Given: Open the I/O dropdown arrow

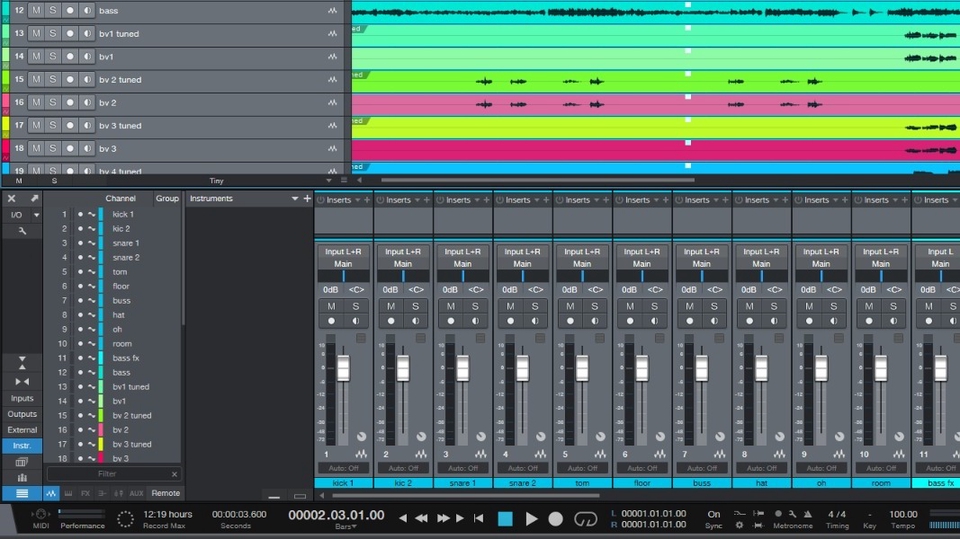Looking at the screenshot, I should tap(36, 215).
